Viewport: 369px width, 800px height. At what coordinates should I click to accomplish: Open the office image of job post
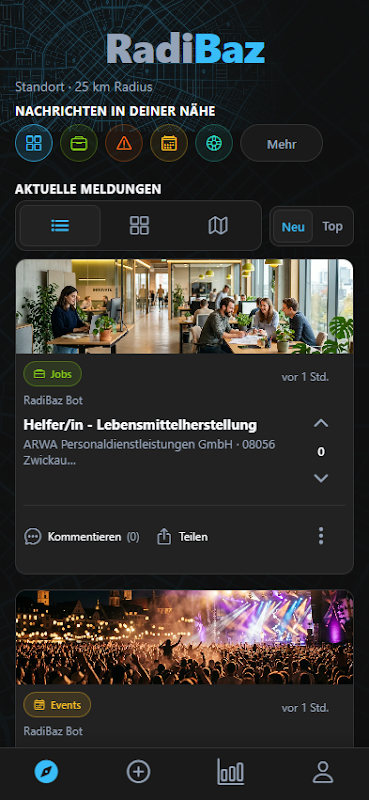pos(184,307)
